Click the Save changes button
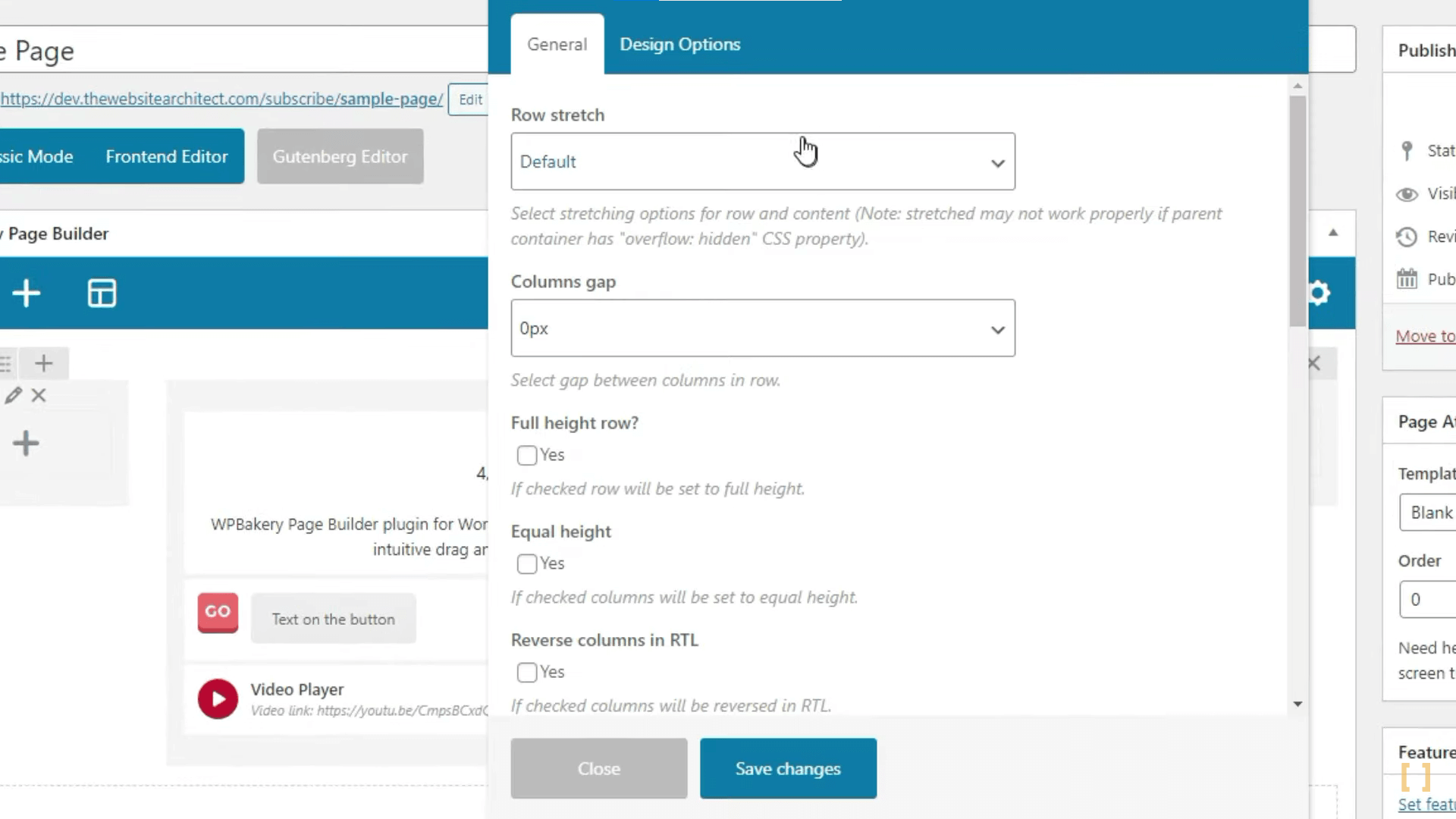This screenshot has width=1456, height=819. pos(788,768)
